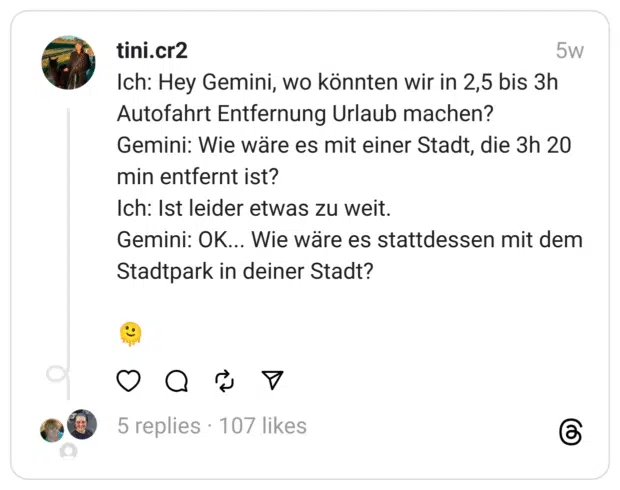Screen dimensions: 620x490
Task: Share the post with the paper plane icon
Action: tap(273, 380)
